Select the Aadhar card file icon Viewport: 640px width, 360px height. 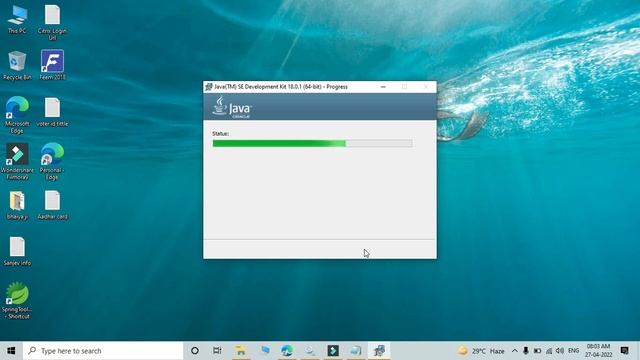point(52,205)
